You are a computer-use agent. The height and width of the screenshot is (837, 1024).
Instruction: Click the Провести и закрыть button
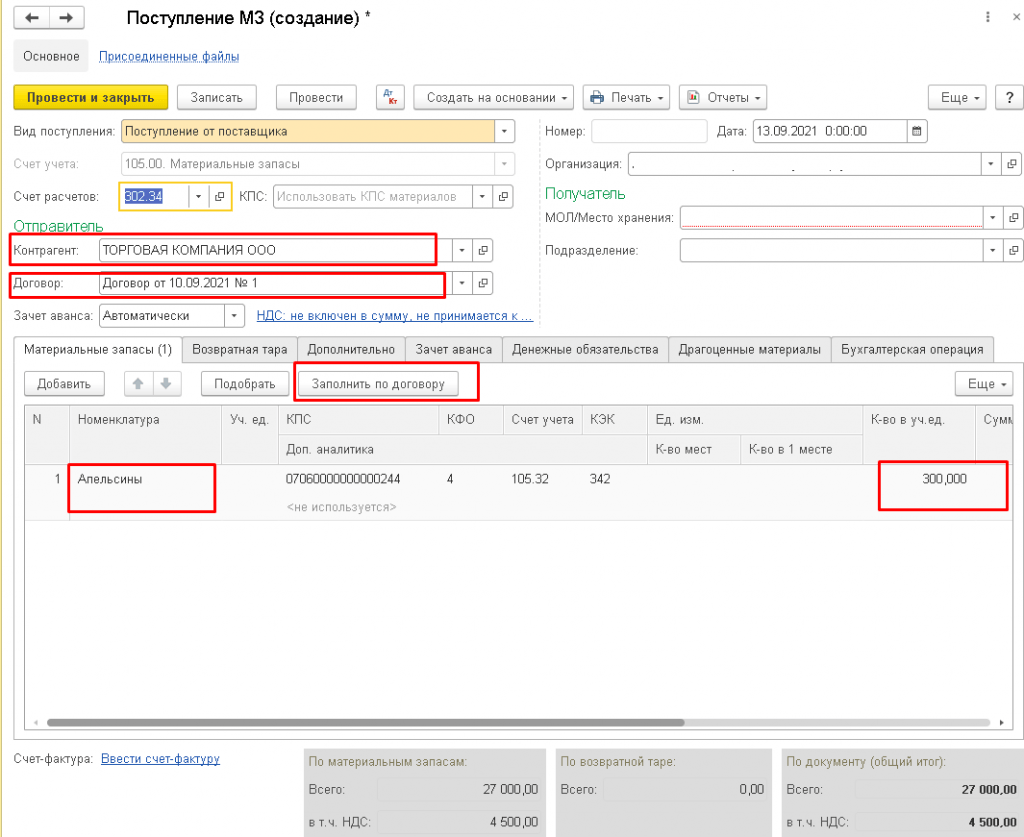pos(90,97)
